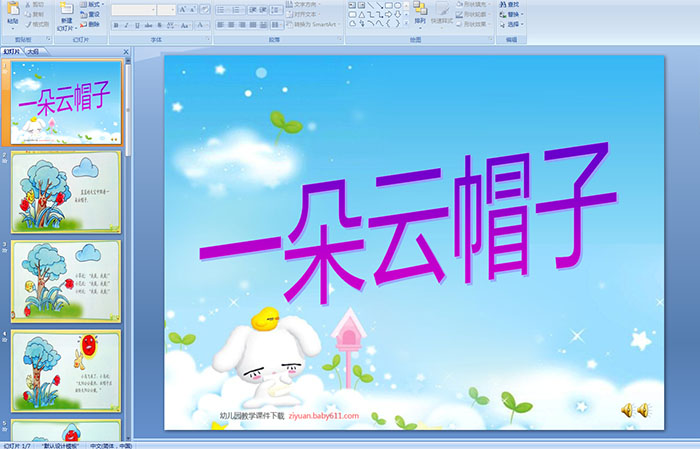Switch to the Outline (大纲) pane tab

tap(33, 52)
